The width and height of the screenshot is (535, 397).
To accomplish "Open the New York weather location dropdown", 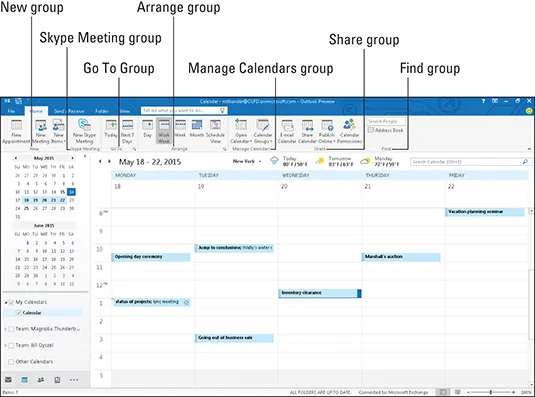I will [x=260, y=161].
